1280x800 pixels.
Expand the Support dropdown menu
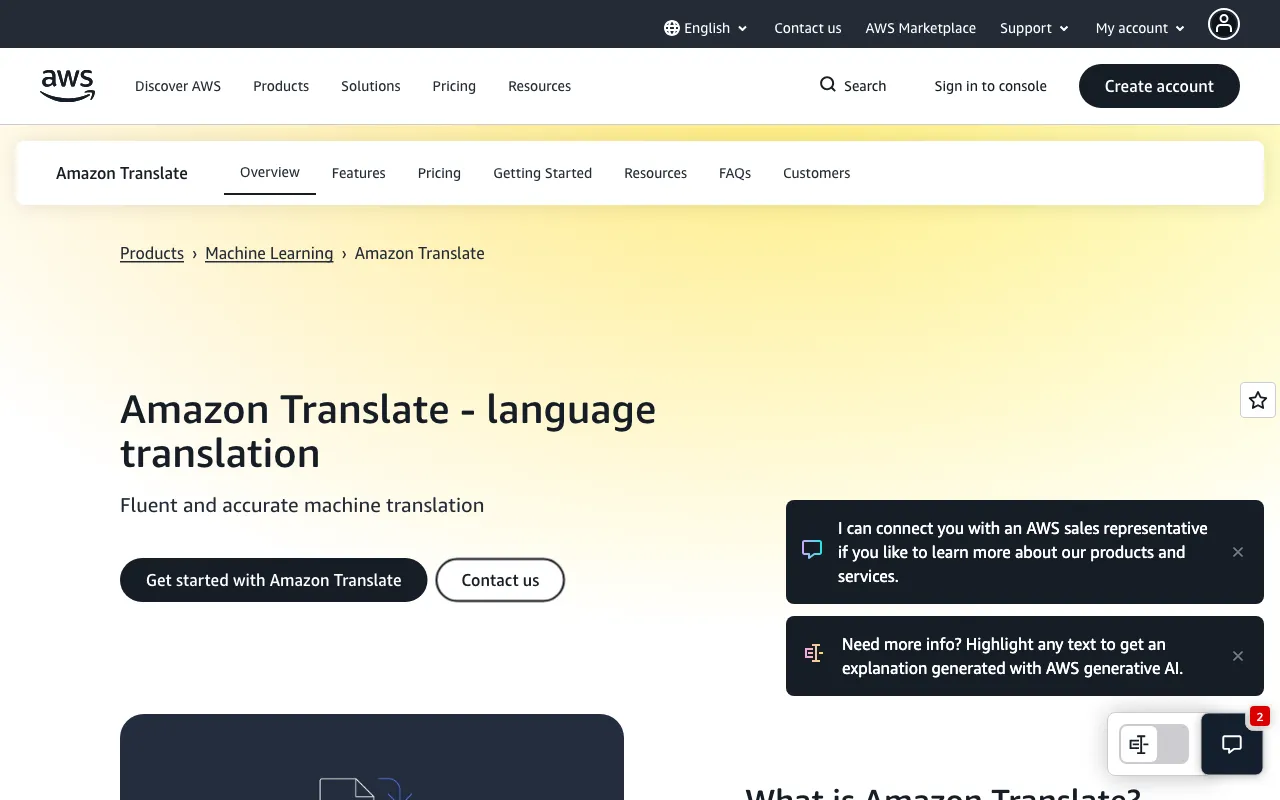coord(1034,28)
